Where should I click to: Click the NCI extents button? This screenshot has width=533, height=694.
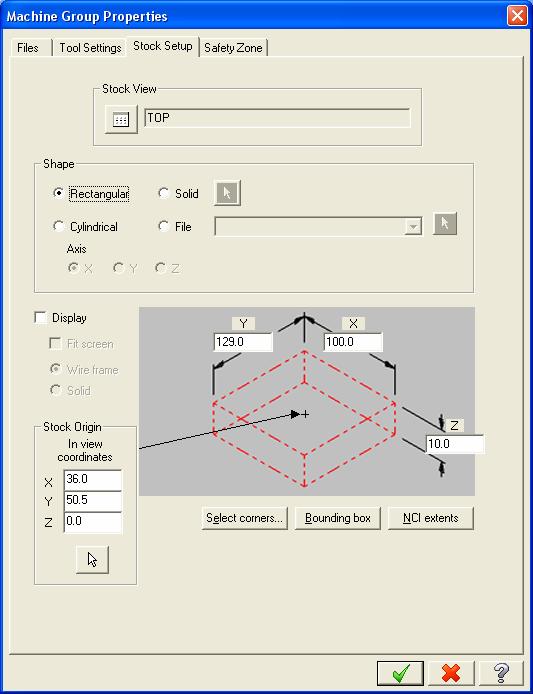(x=431, y=518)
